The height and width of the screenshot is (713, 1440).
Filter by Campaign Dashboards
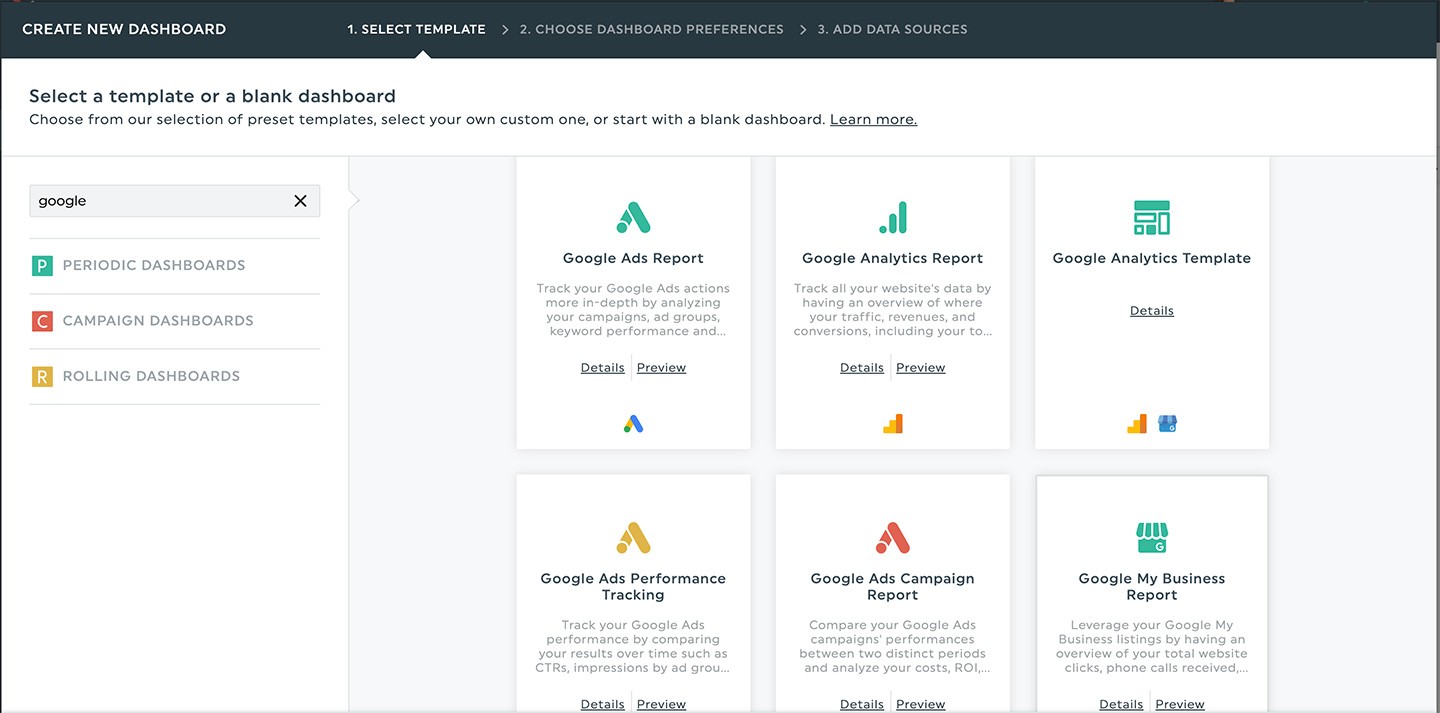[x=157, y=321]
